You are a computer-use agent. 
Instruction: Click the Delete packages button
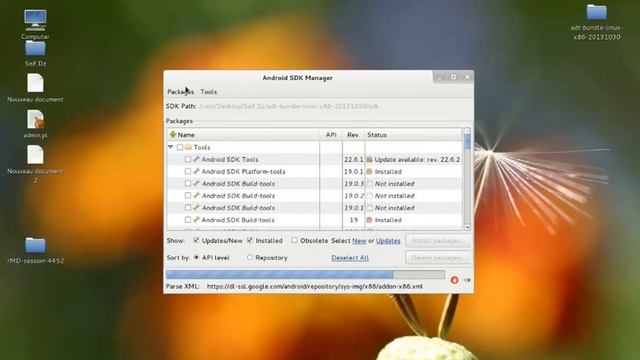(438, 258)
